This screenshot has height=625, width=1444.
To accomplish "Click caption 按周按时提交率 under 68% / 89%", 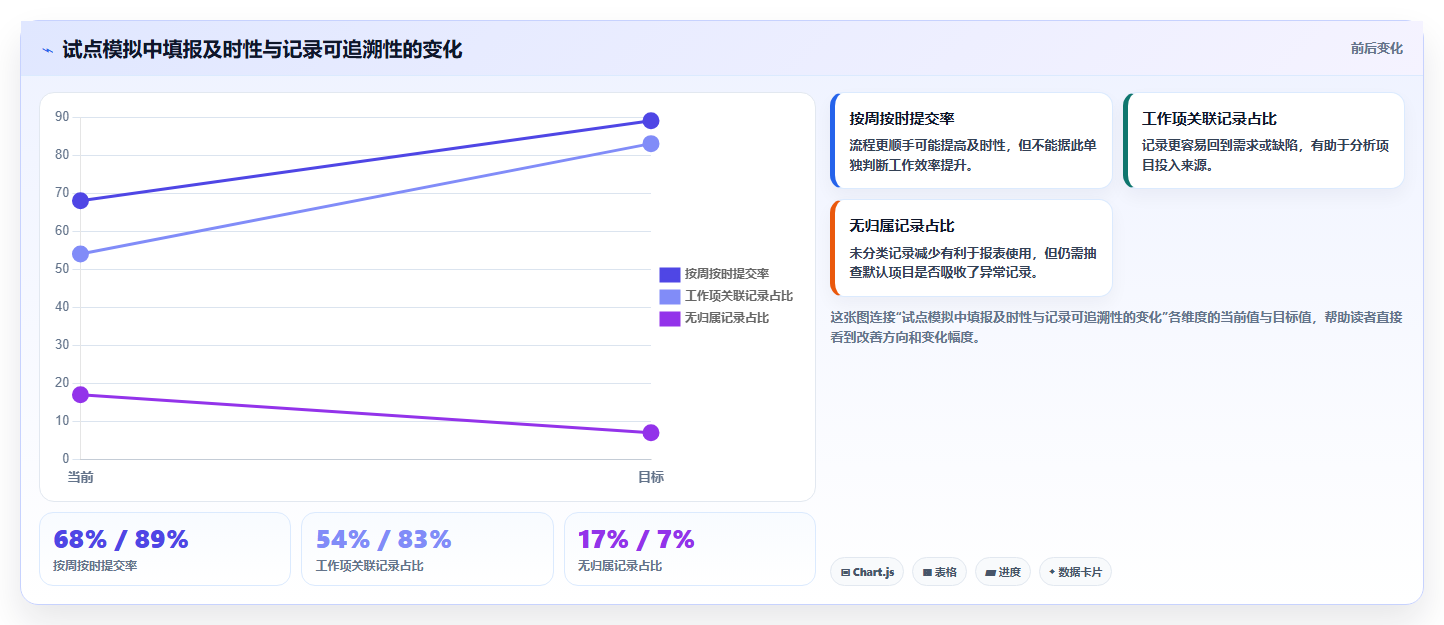I will (95, 566).
